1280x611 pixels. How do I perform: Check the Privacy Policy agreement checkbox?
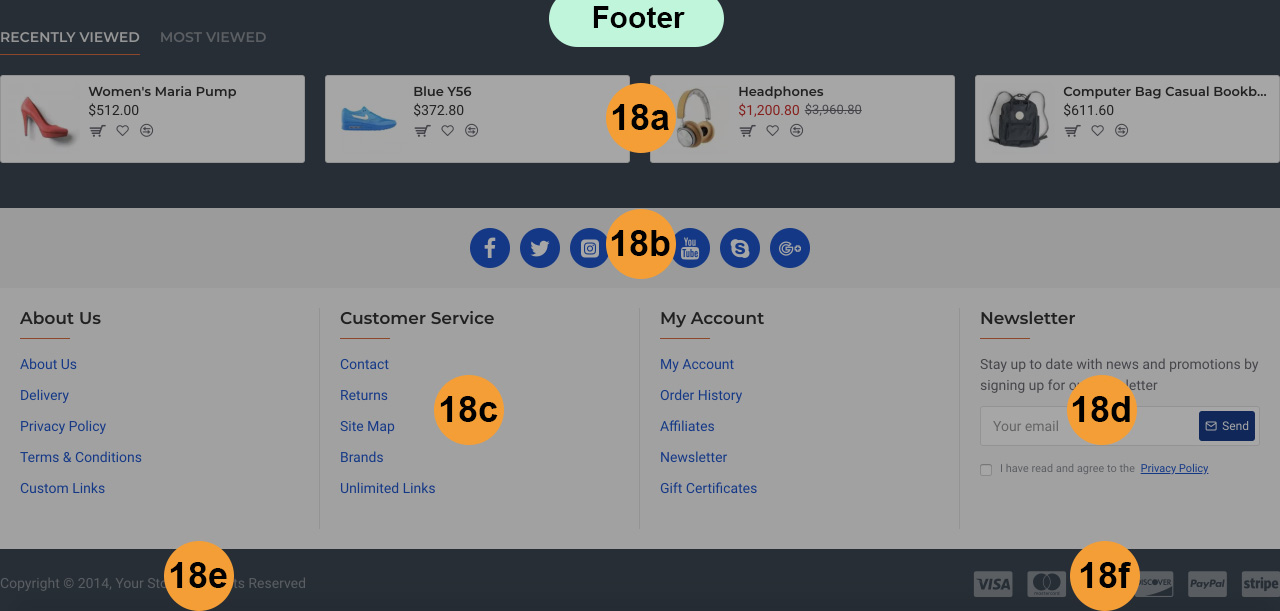pyautogui.click(x=986, y=470)
